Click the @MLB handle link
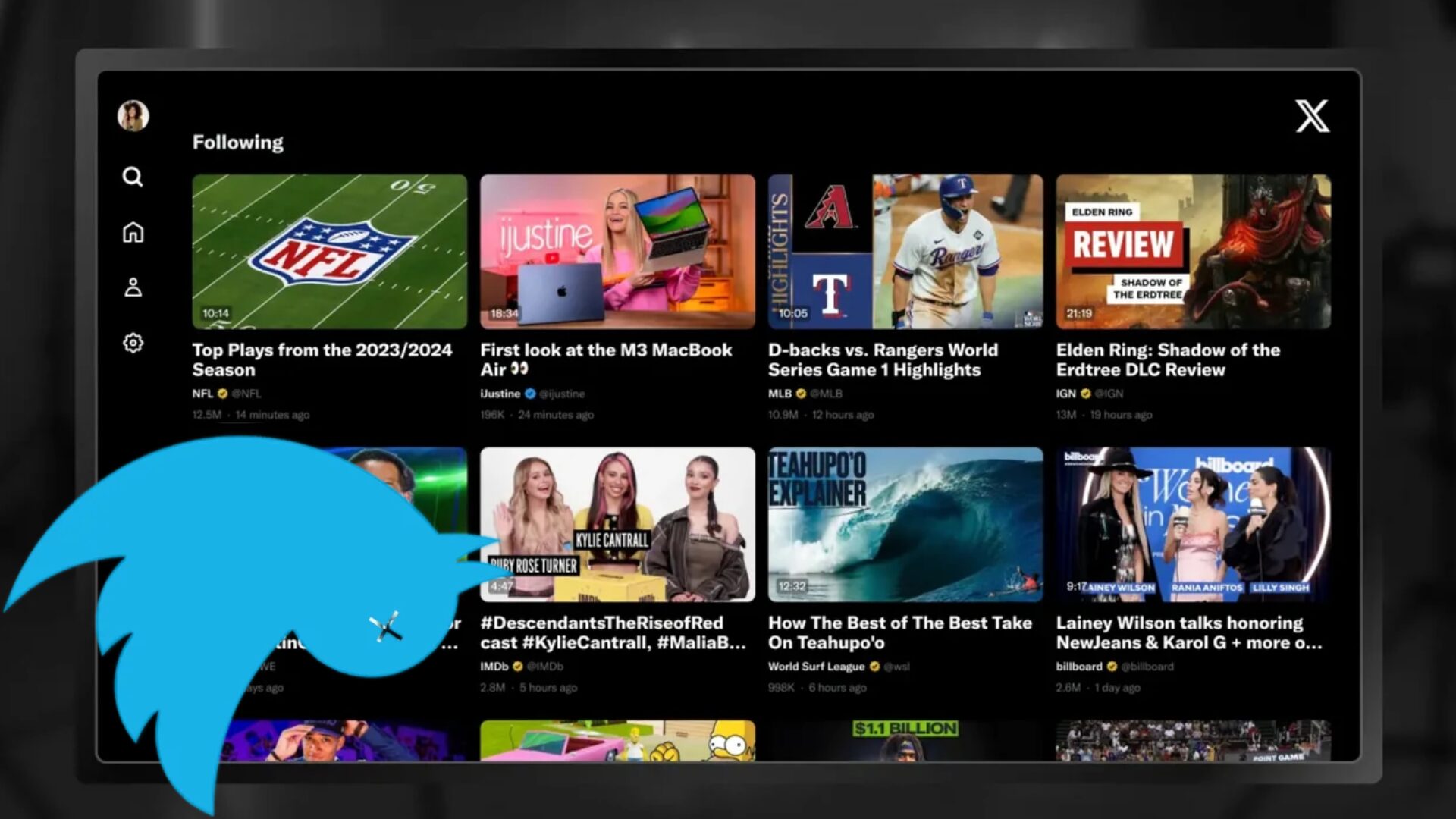The image size is (1456, 819). [x=826, y=394]
